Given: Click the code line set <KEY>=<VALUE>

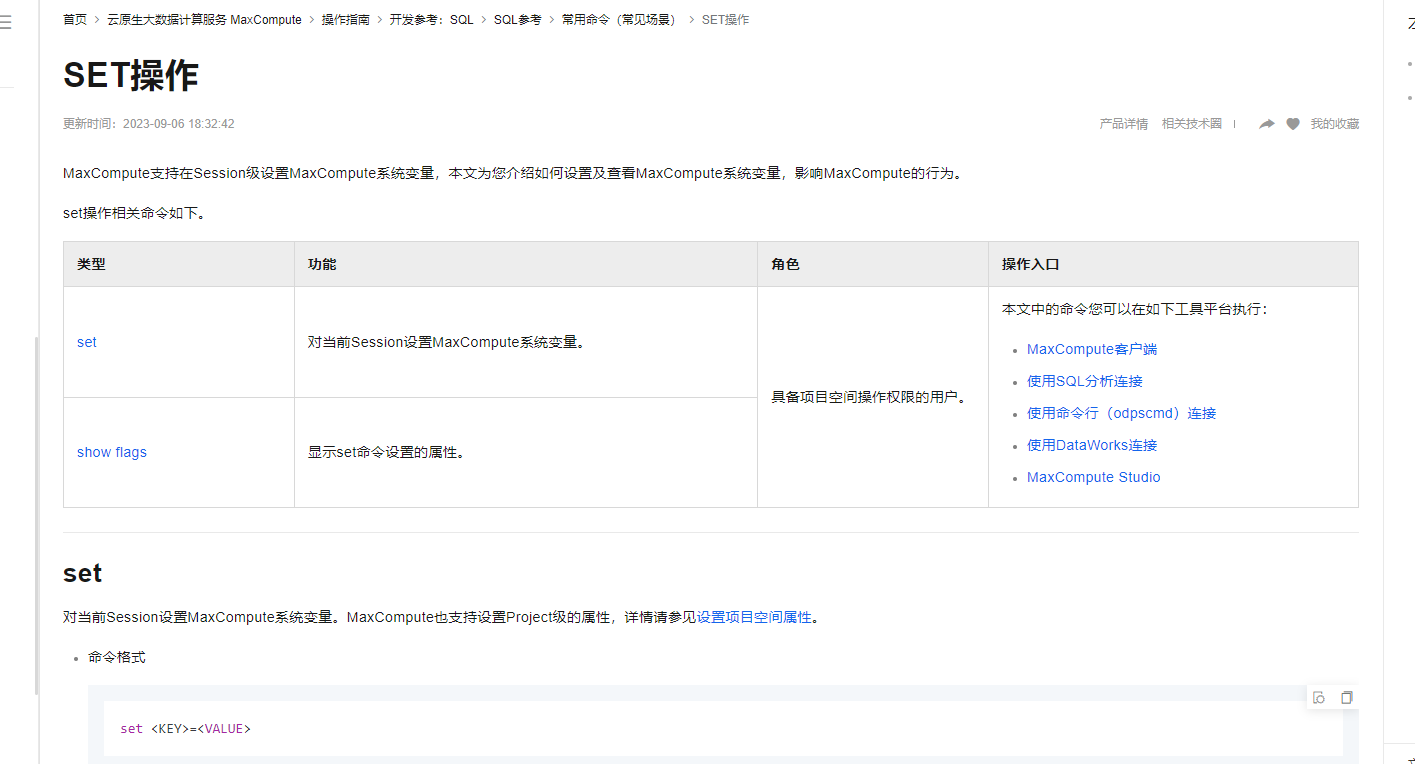Looking at the screenshot, I should 185,729.
